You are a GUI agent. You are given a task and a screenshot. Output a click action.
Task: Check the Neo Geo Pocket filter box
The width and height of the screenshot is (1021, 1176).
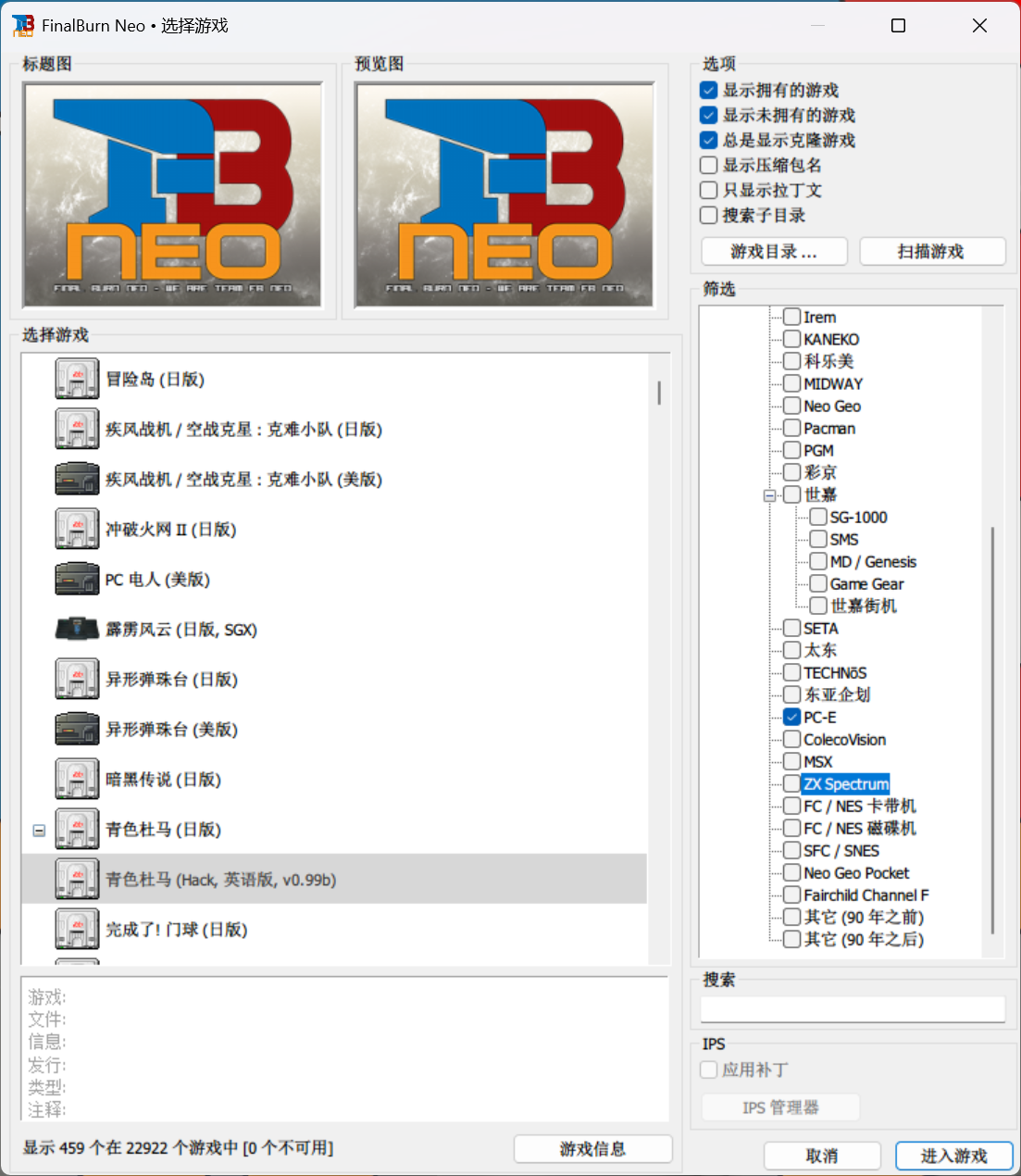(791, 872)
